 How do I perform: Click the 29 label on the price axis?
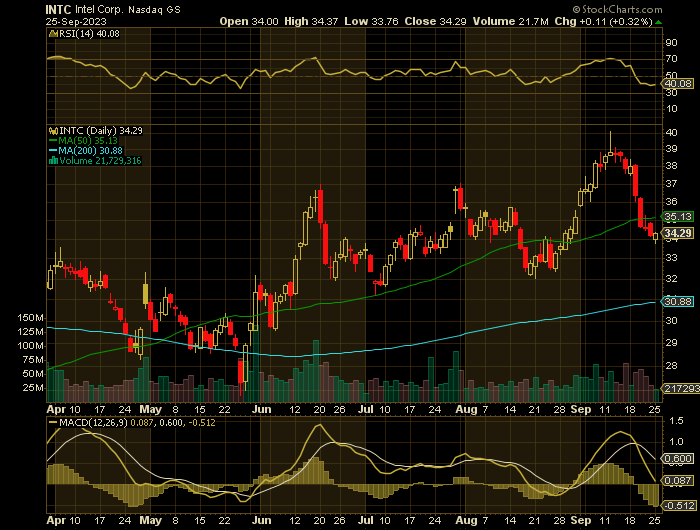click(671, 343)
